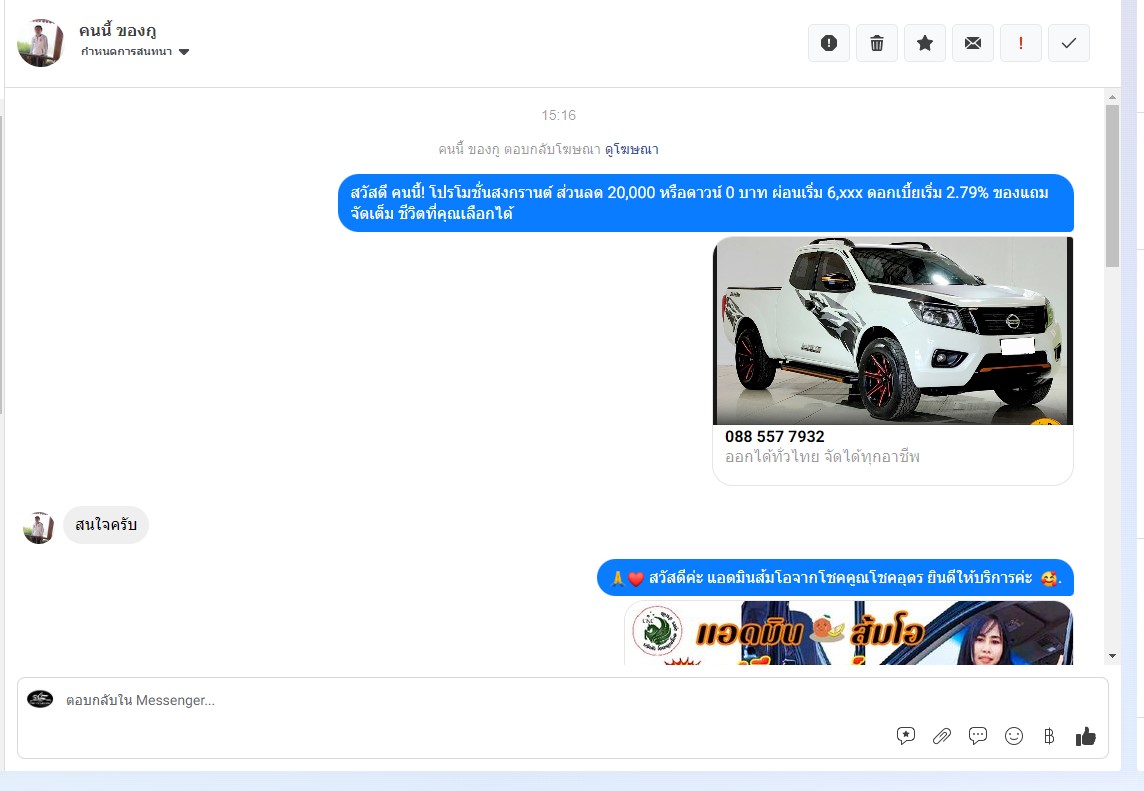Click the ดูโฆษณา link
The image size is (1144, 791).
(x=632, y=149)
